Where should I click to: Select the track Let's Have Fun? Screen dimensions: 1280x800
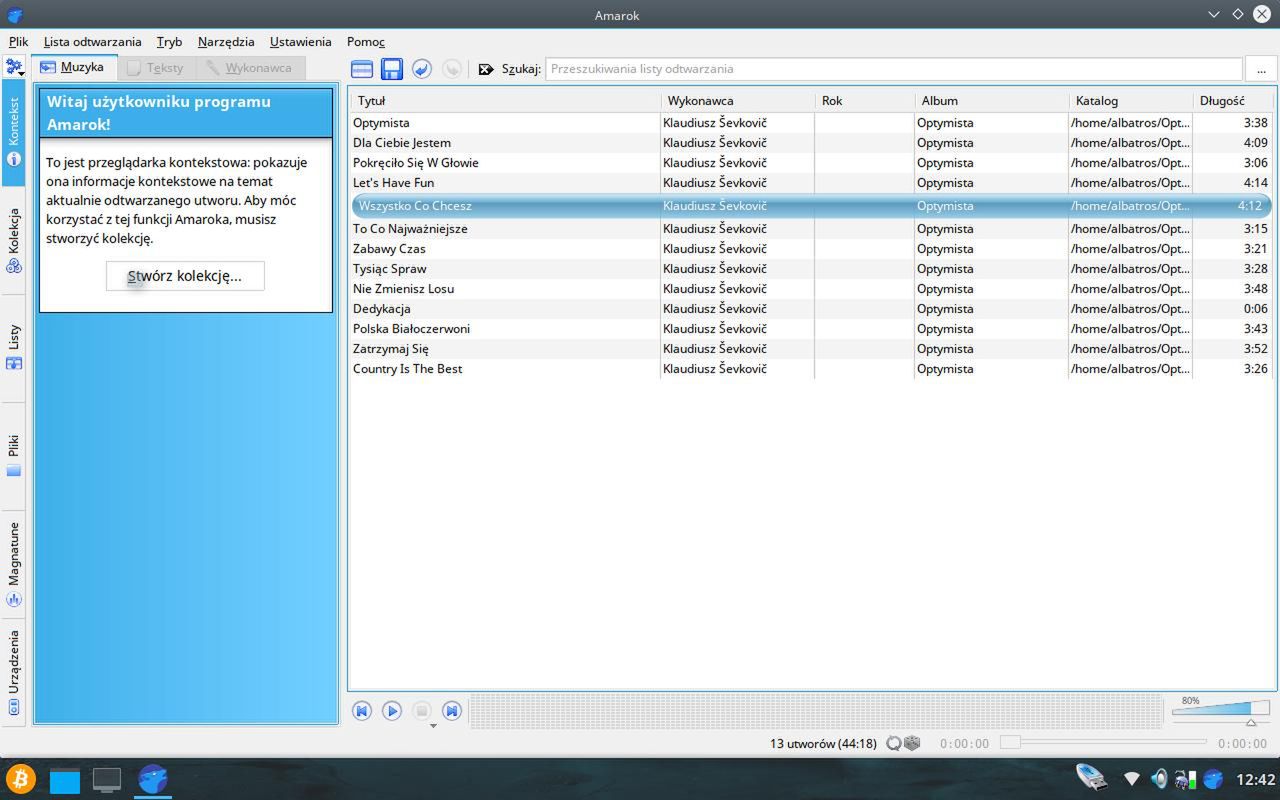[x=811, y=183]
